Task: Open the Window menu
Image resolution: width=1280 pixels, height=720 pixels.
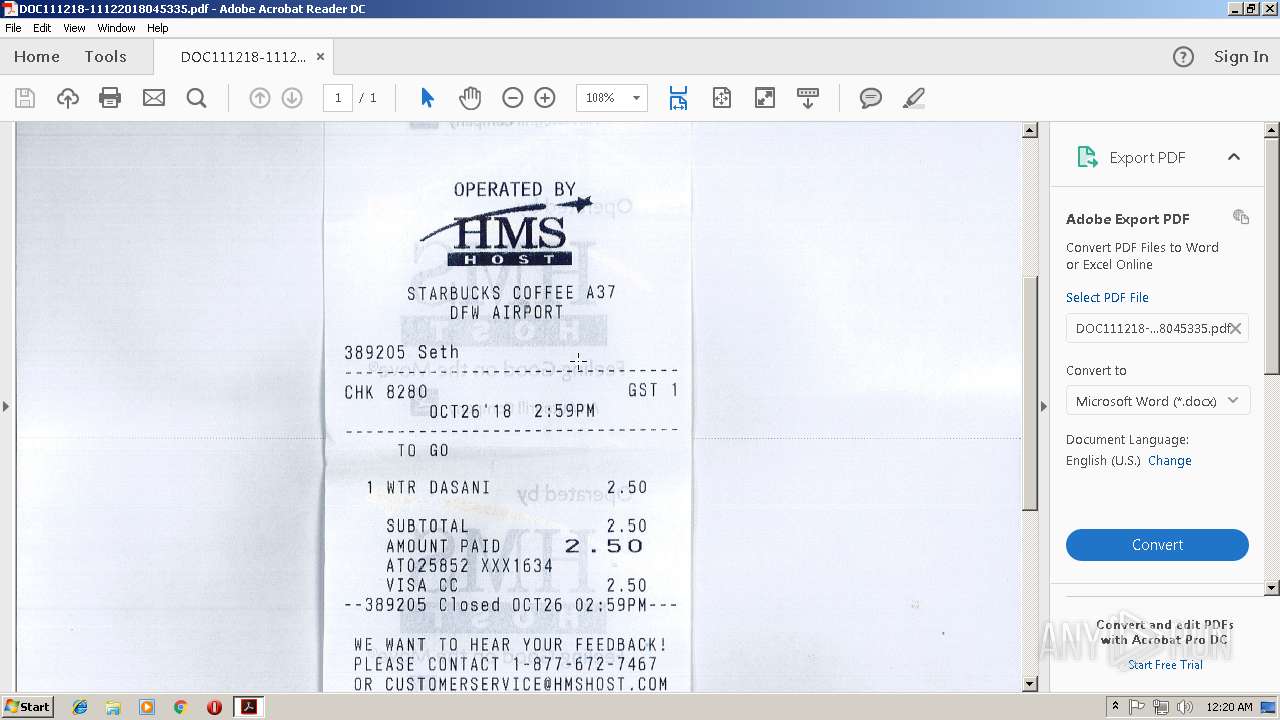Action: pos(116,28)
